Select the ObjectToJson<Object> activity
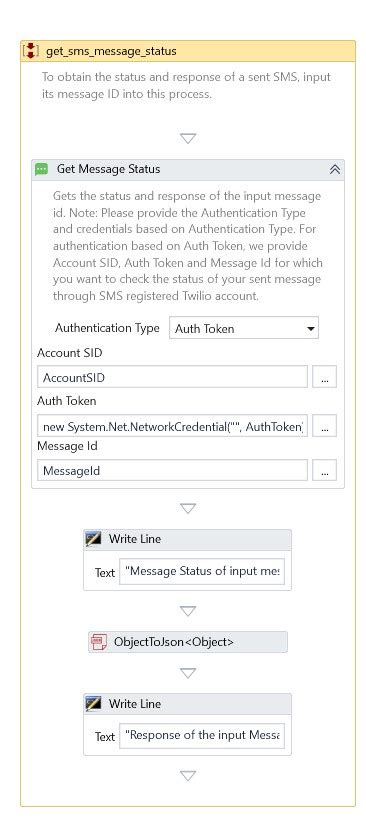The height and width of the screenshot is (837, 366). pos(188,642)
